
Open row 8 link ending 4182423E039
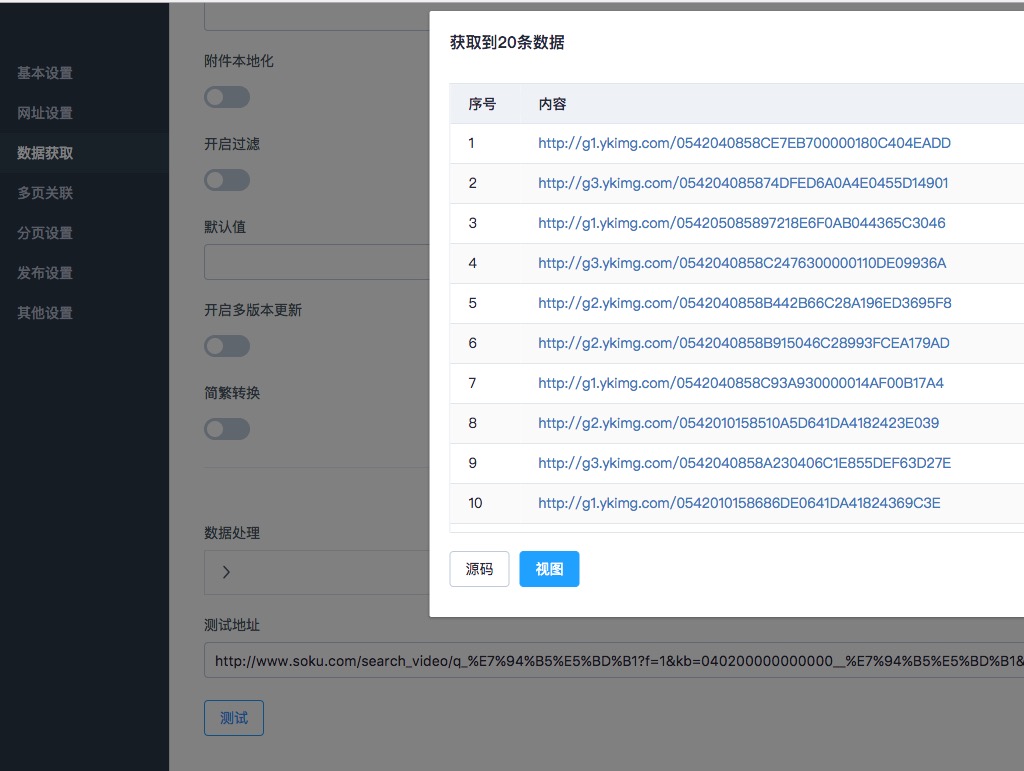point(738,423)
